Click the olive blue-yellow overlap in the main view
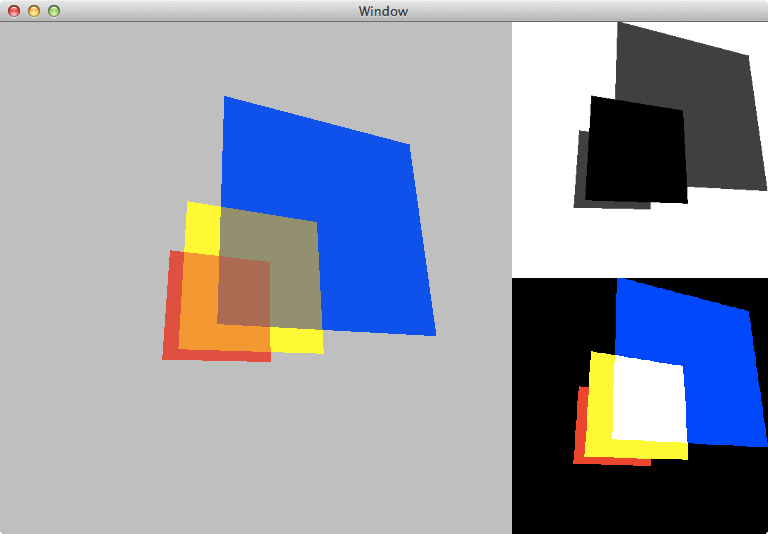 [x=294, y=274]
